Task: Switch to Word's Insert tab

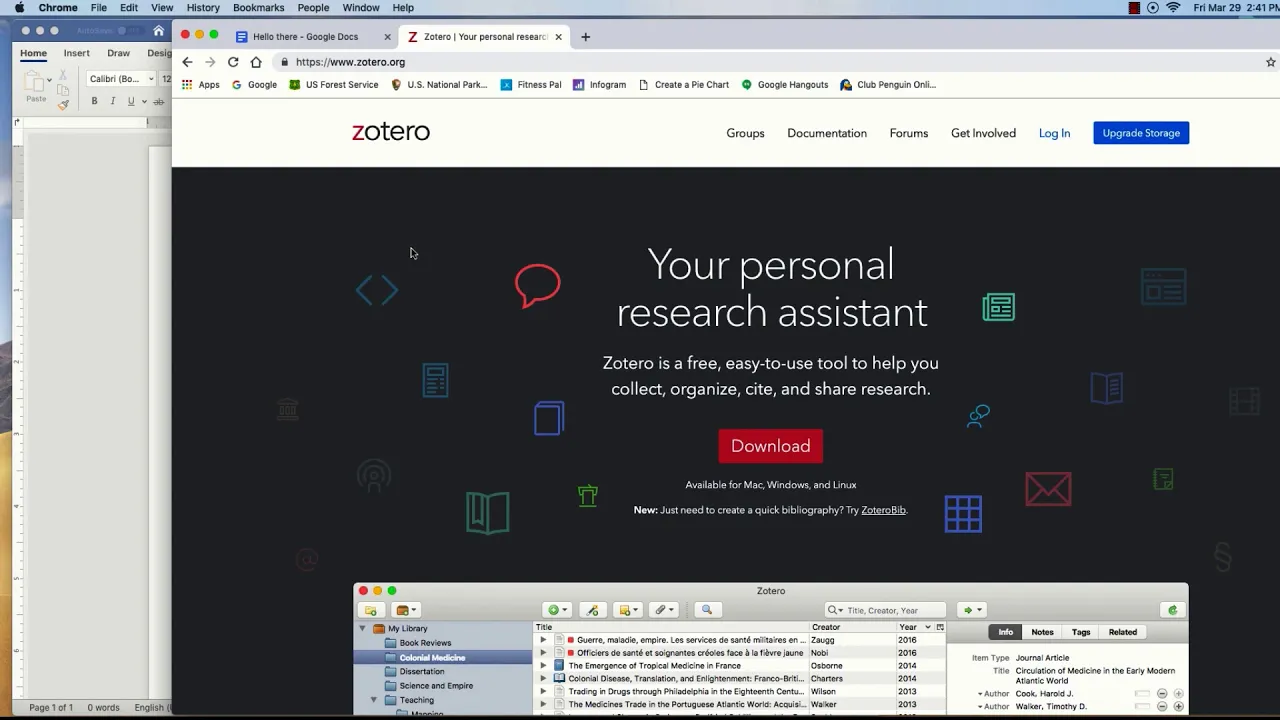Action: click(x=76, y=53)
